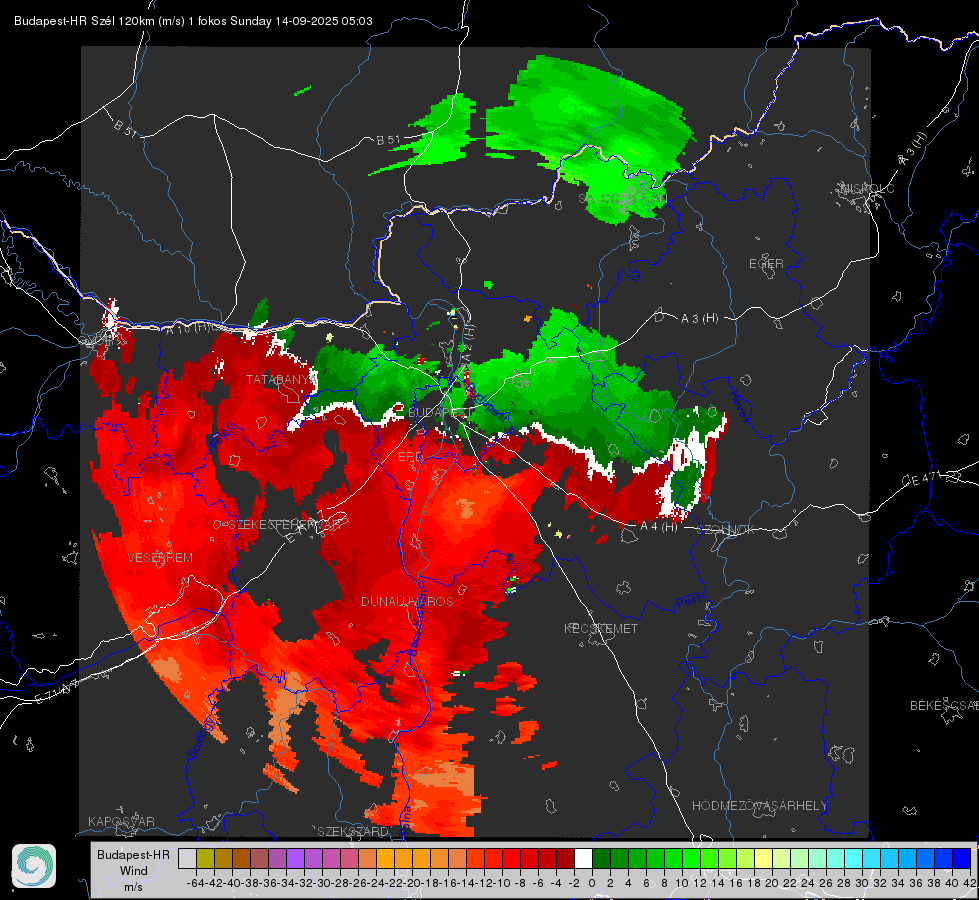Click the MISKOLC city label
The image size is (979, 900).
[867, 189]
